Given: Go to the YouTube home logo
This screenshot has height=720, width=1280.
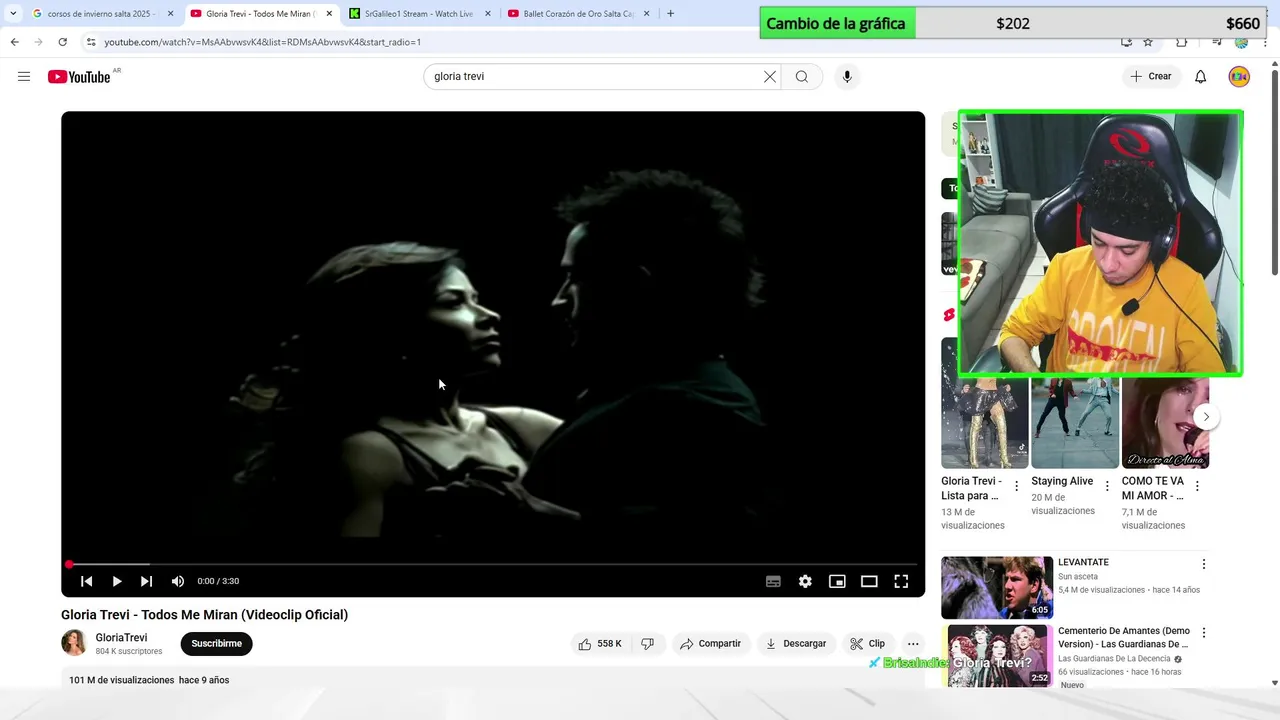Looking at the screenshot, I should (79, 77).
